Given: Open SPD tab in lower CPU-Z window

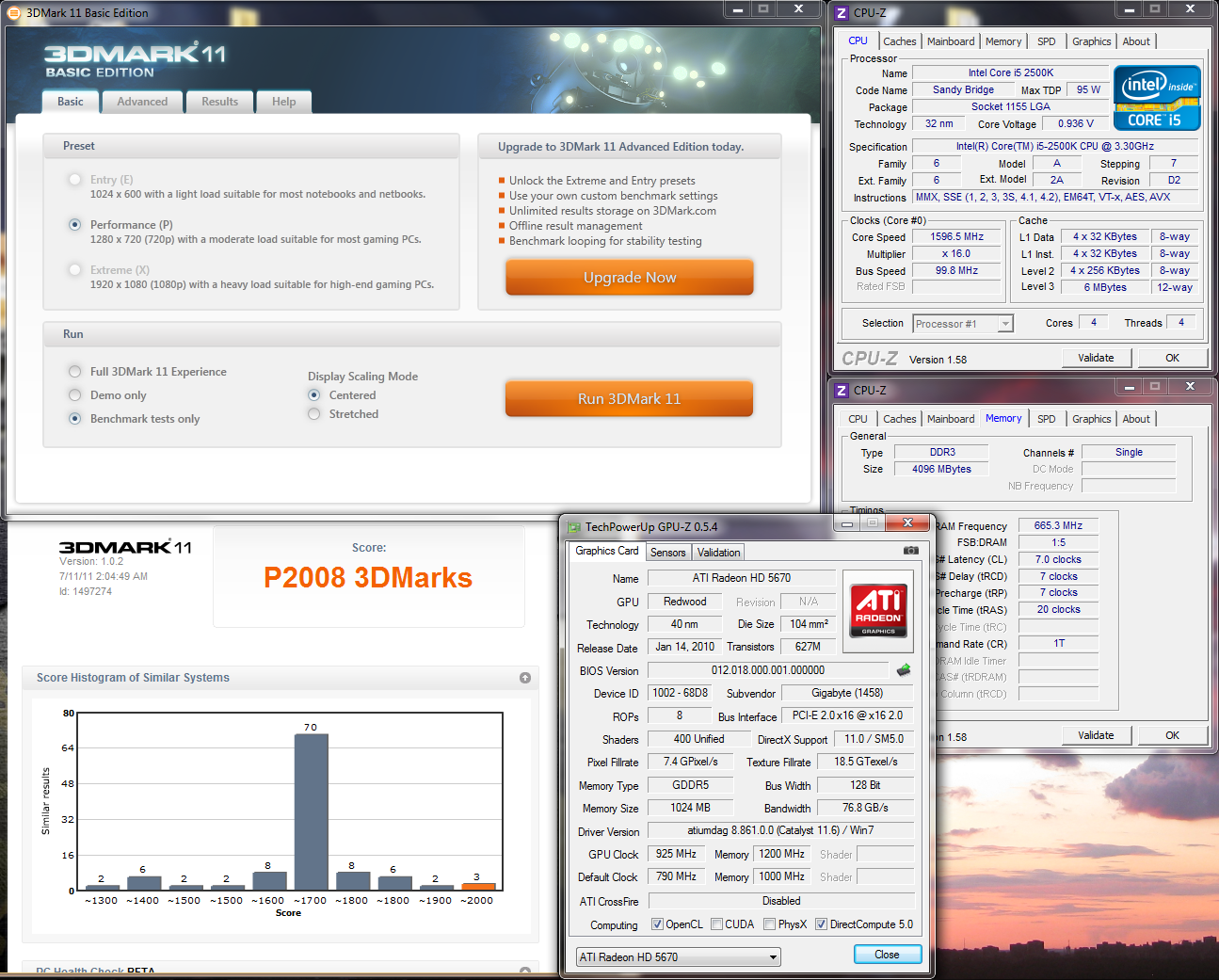Looking at the screenshot, I should pyautogui.click(x=1046, y=419).
